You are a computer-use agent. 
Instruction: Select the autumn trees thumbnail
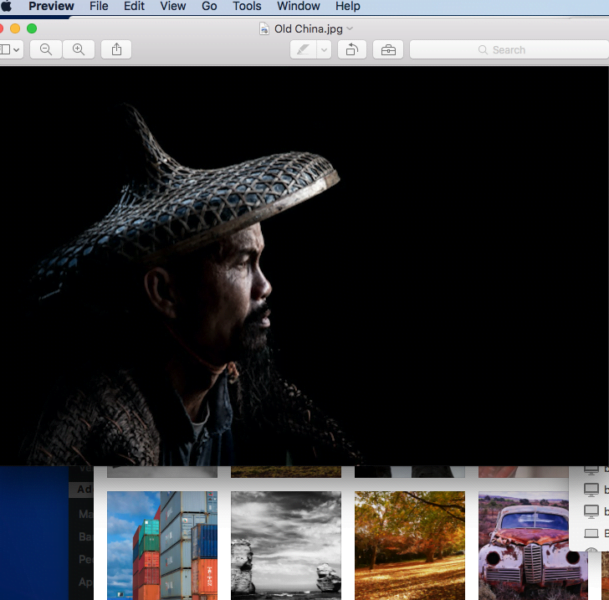click(410, 544)
